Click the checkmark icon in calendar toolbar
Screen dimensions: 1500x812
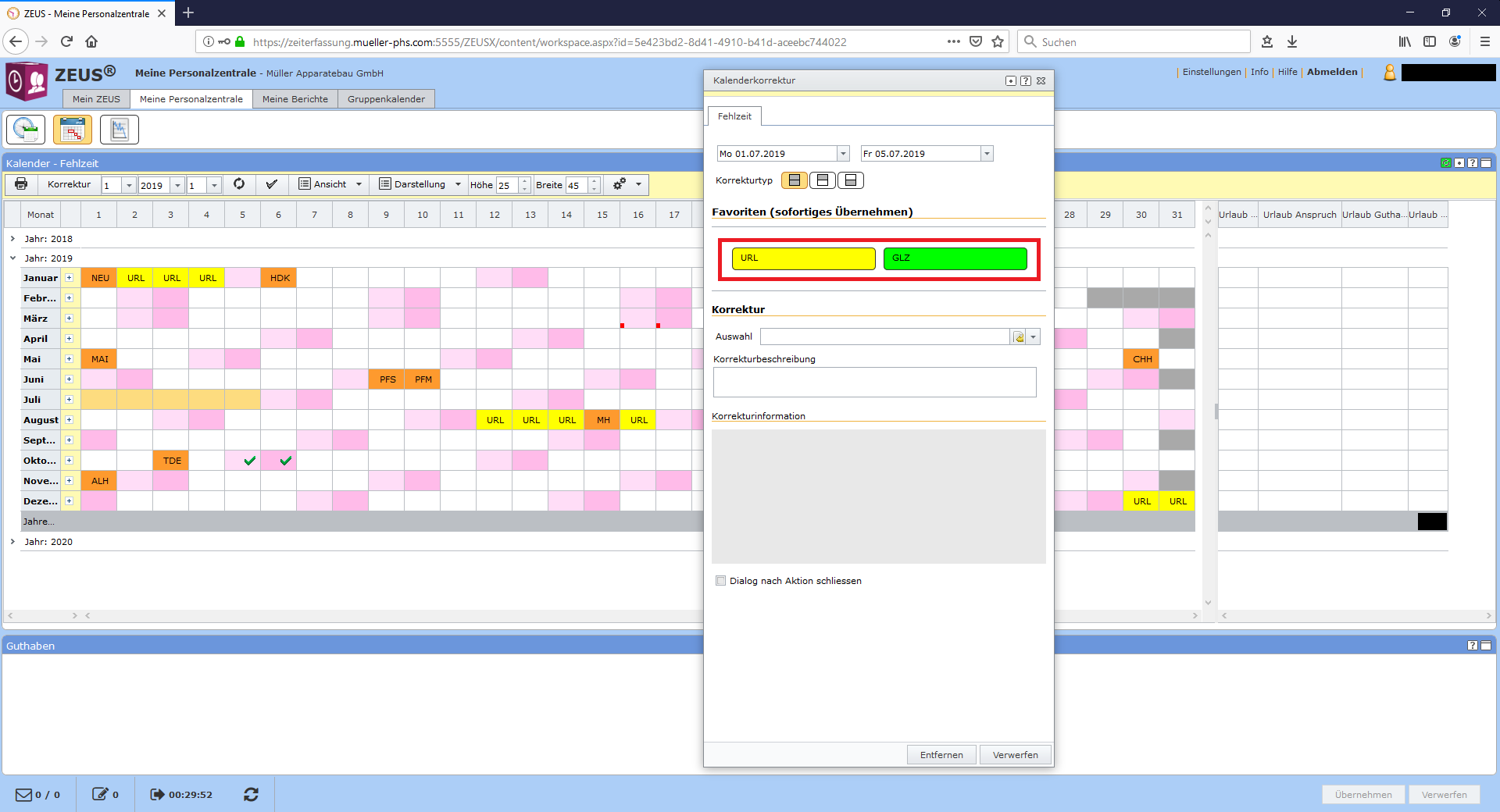coord(272,184)
